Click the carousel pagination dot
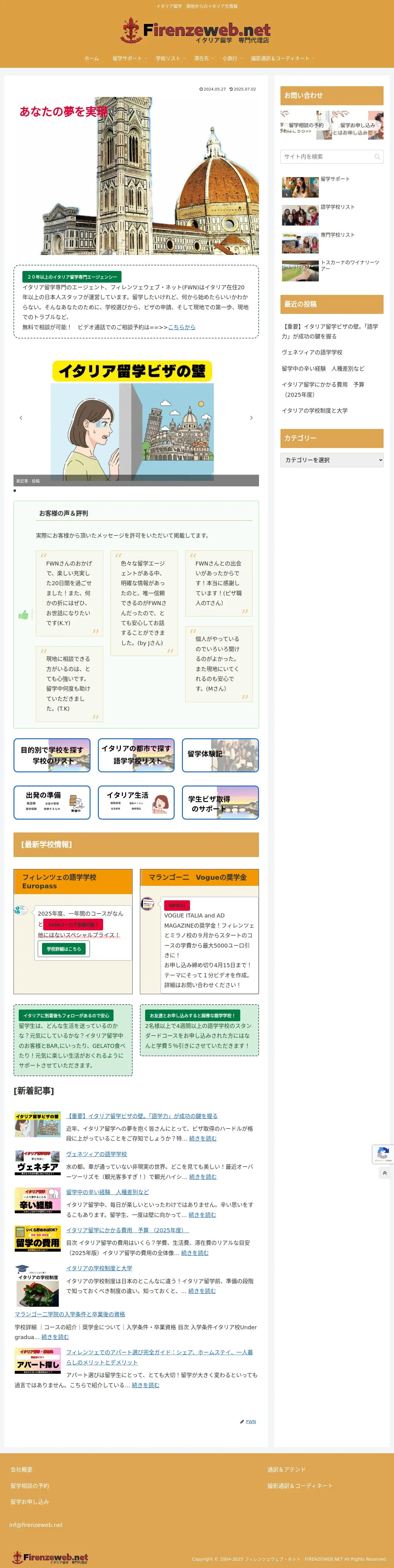The image size is (394, 1568). coord(15,490)
